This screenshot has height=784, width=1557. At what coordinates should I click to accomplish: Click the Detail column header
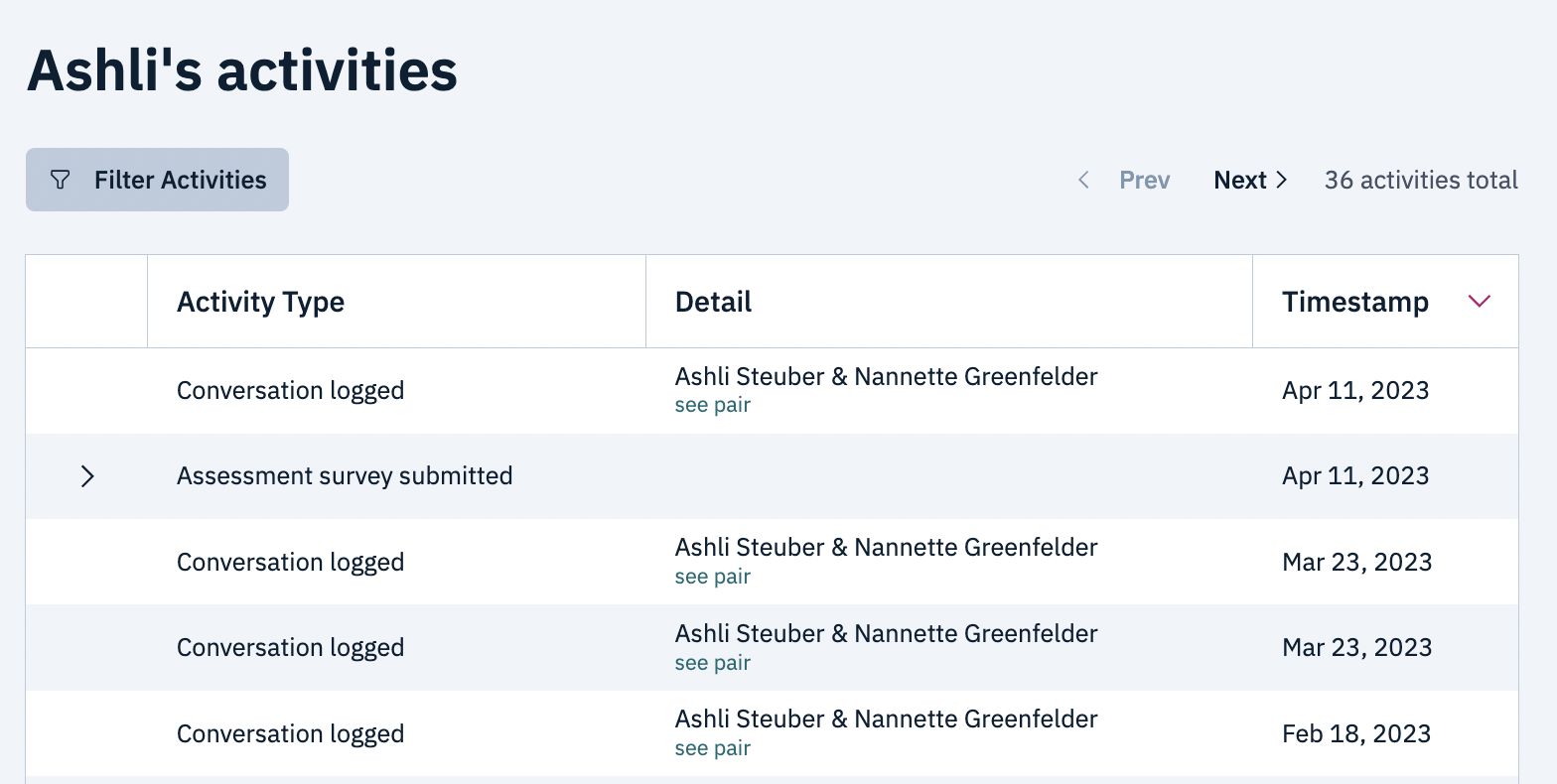(713, 301)
